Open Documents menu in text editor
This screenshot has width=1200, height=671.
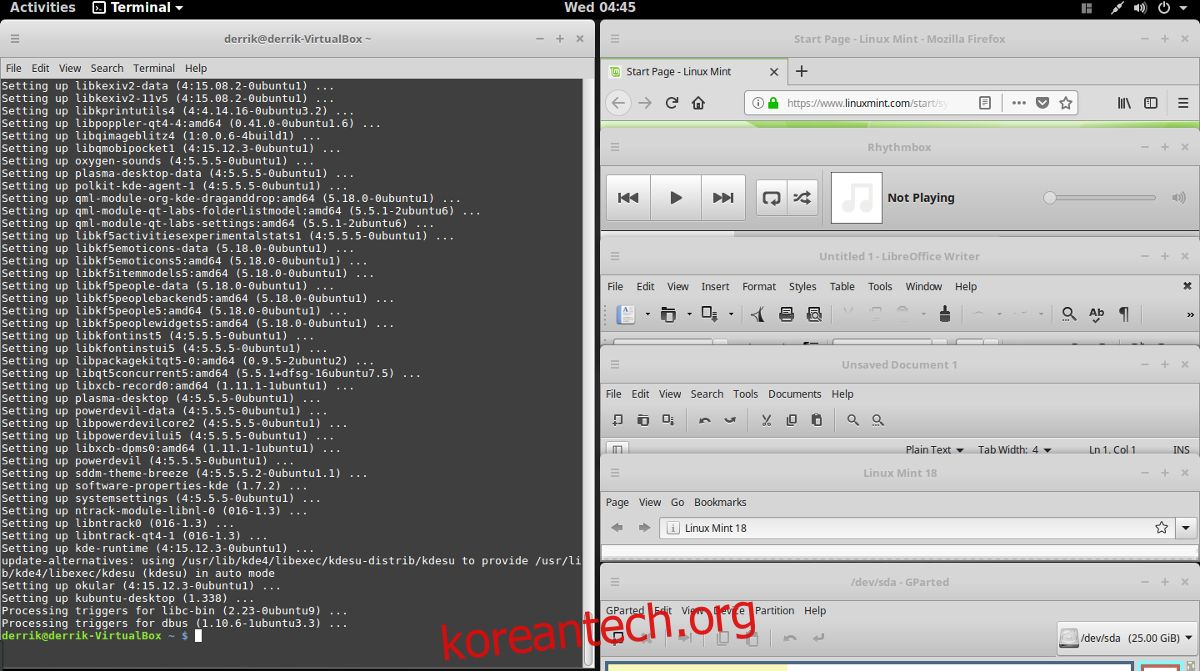click(795, 394)
